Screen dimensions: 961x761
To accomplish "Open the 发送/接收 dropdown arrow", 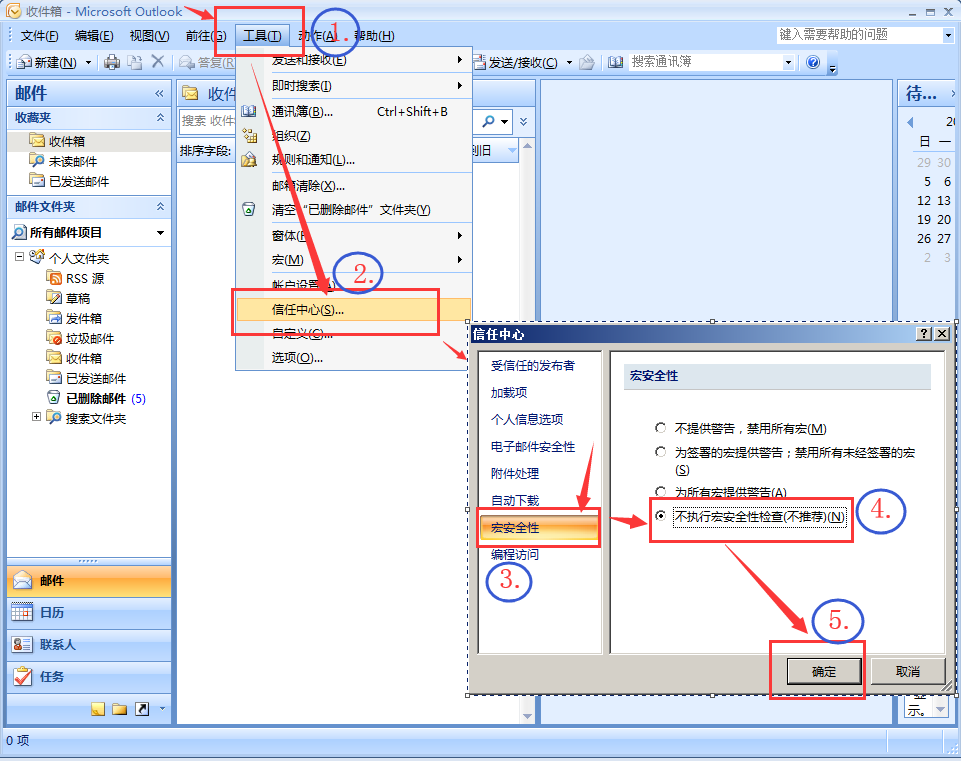I will pos(569,62).
